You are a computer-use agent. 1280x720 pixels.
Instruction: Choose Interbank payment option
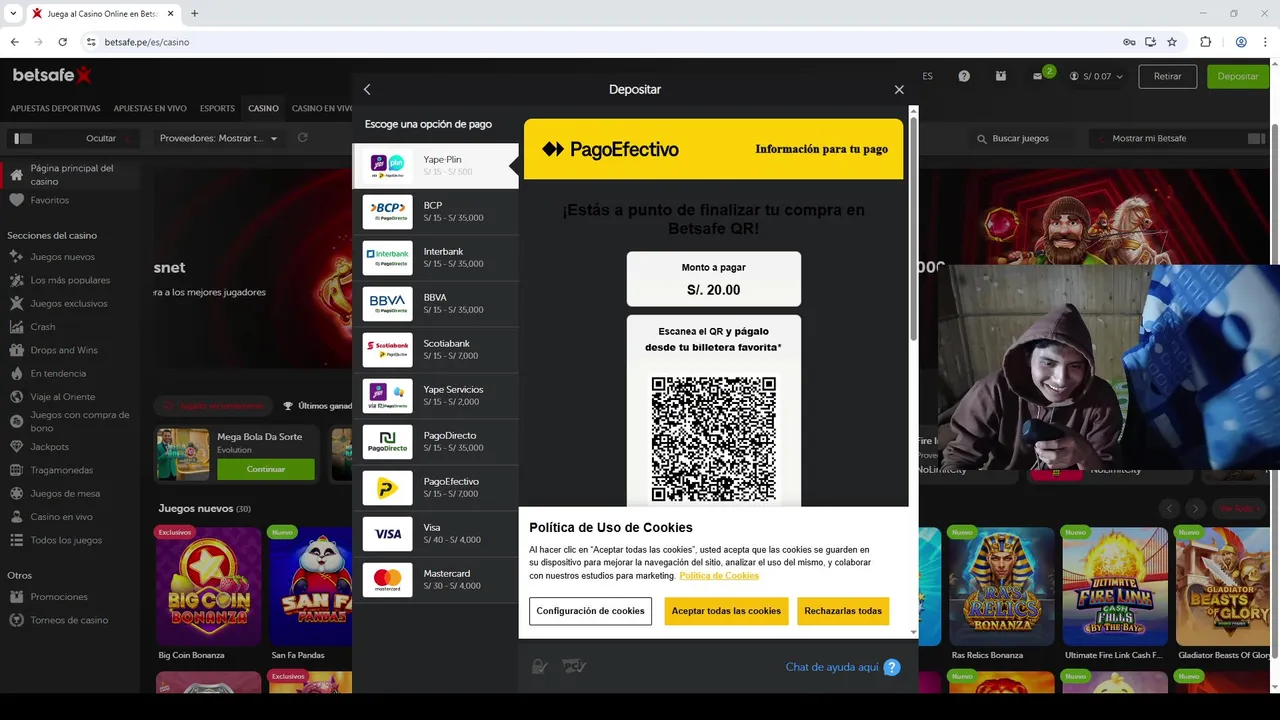[x=435, y=258]
